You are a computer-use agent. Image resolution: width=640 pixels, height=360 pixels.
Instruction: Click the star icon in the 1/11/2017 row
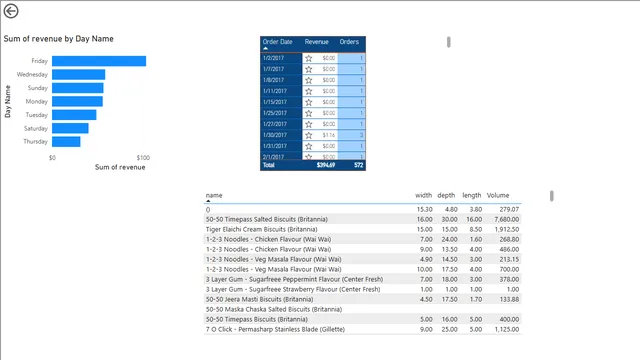click(x=309, y=91)
